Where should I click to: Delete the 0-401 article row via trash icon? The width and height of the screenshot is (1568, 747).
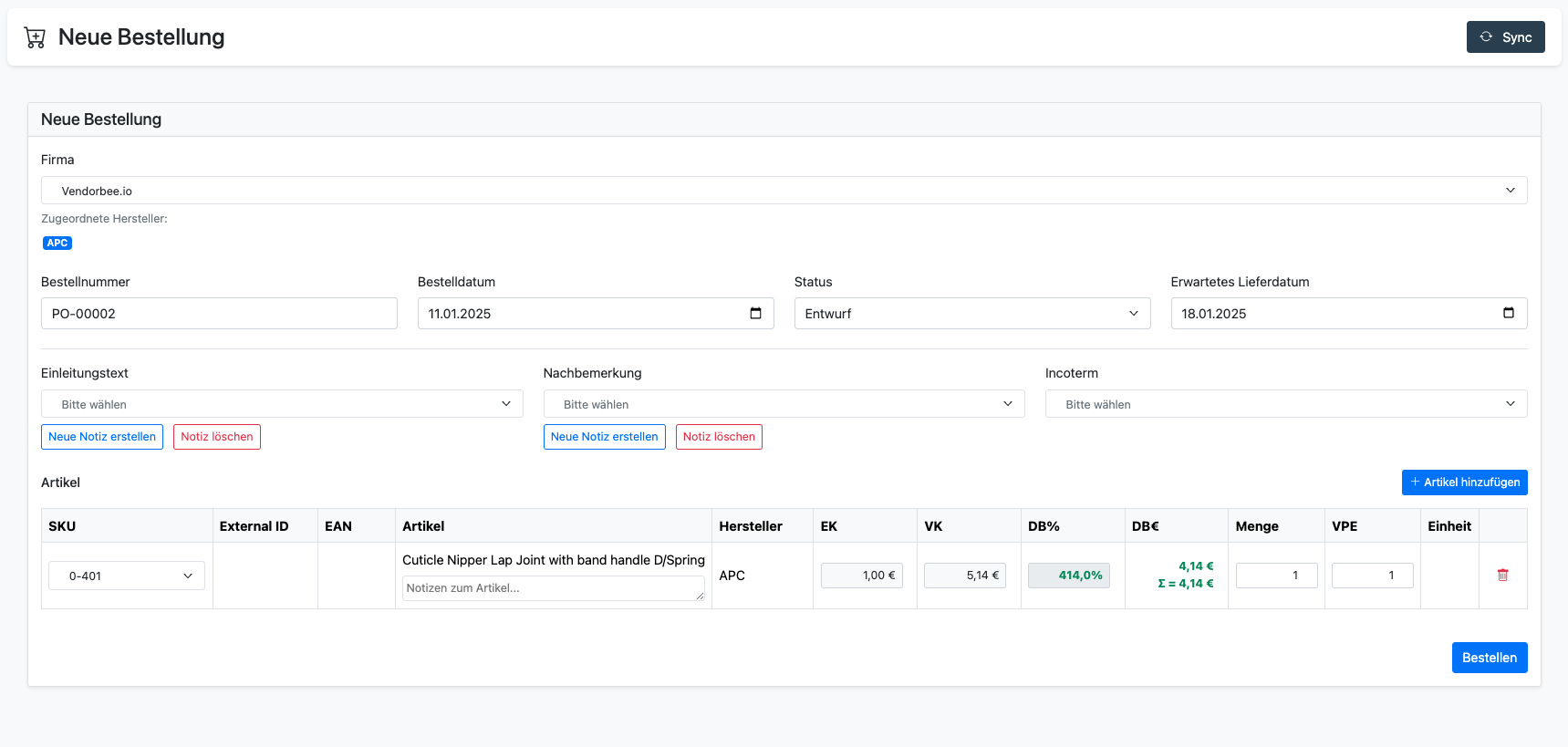[x=1502, y=576]
